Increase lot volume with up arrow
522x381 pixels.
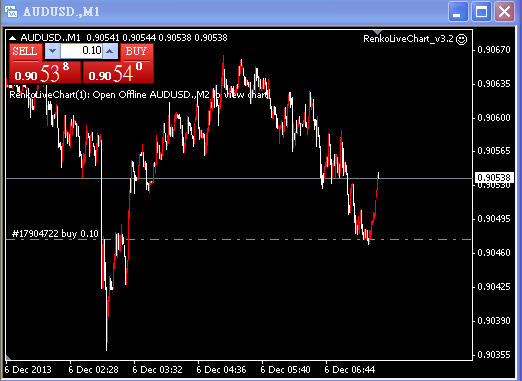(x=110, y=51)
